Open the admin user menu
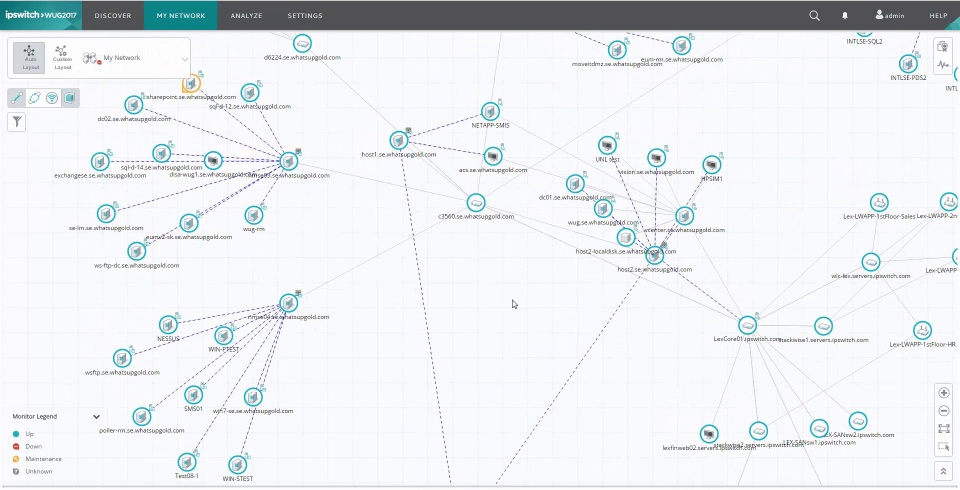The width and height of the screenshot is (960, 490). click(890, 15)
